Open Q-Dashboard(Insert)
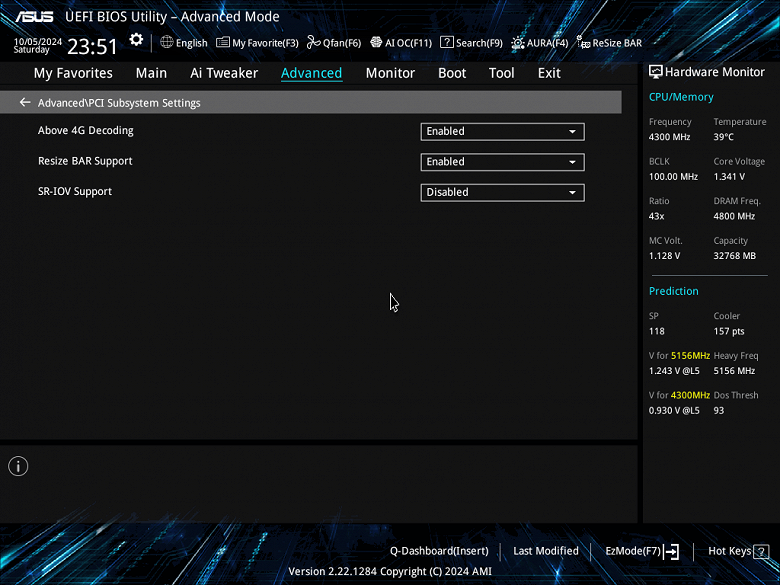Screen dimensions: 780x585 439,551
